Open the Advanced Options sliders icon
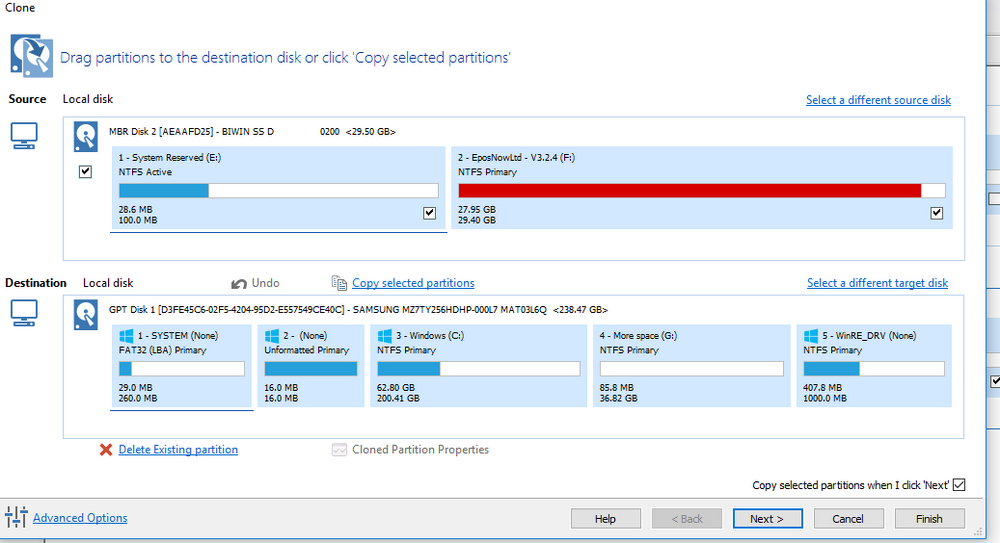The width and height of the screenshot is (1000, 543). pyautogui.click(x=16, y=517)
